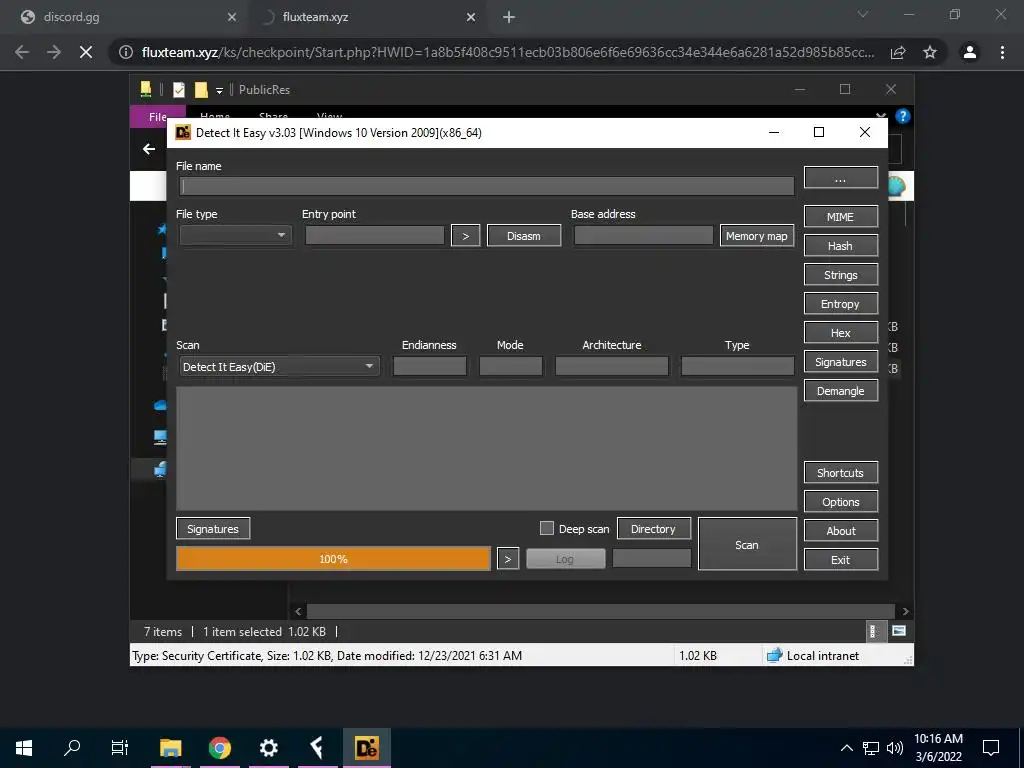Stop loading the fluxteam.xyz page
Screen dimensions: 1024x768
pyautogui.click(x=86, y=52)
